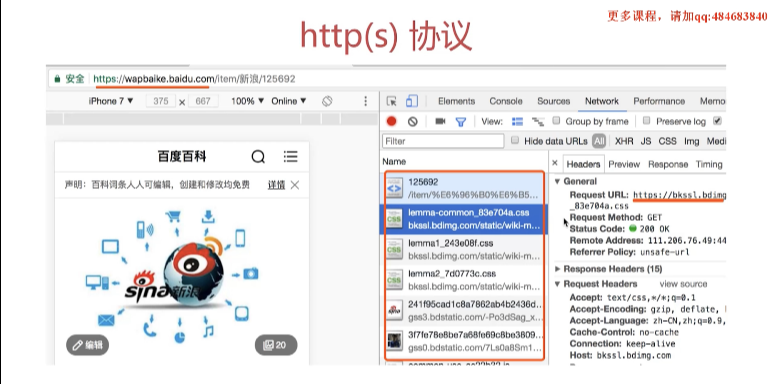
Task: Click the lemma2_7d0773c.css file icon
Action: [394, 279]
